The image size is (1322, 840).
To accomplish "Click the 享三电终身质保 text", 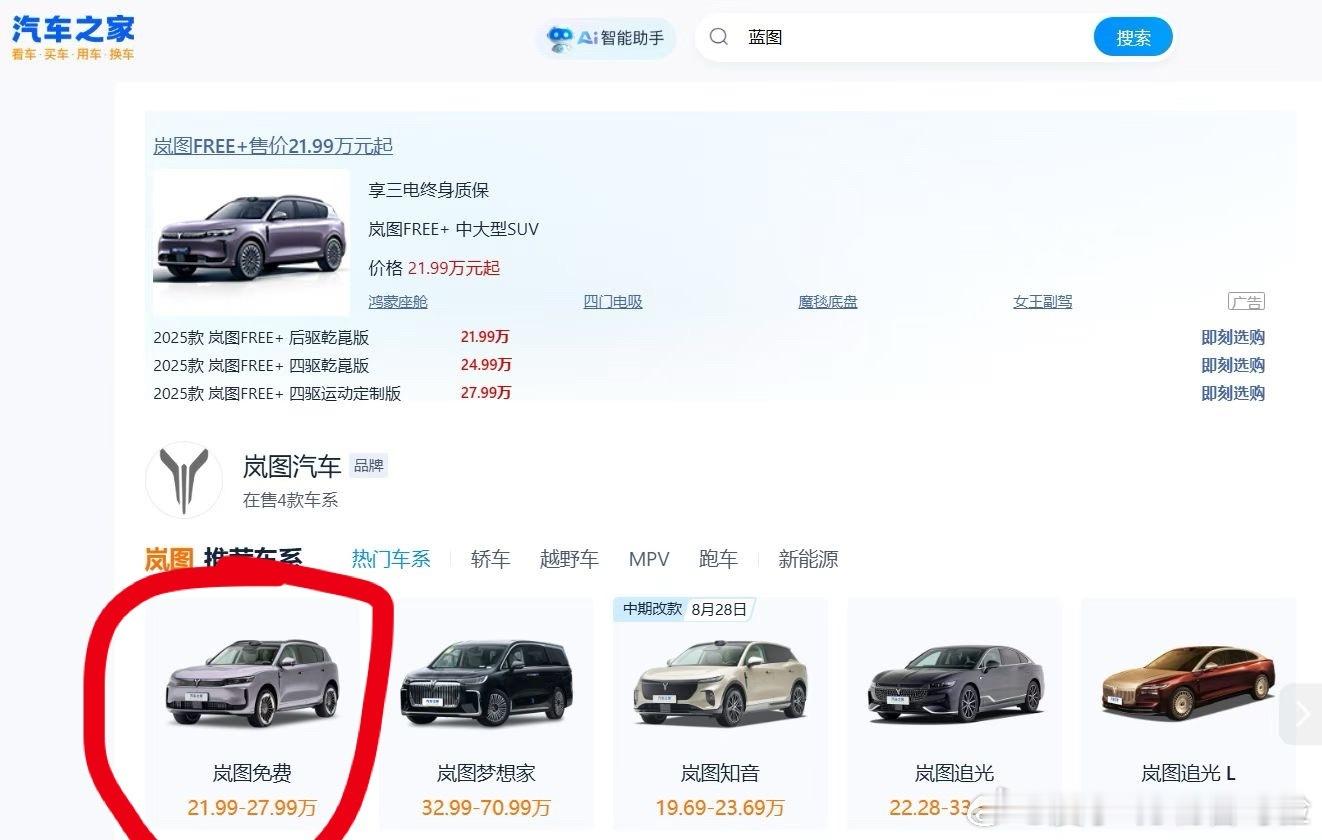I will [428, 190].
